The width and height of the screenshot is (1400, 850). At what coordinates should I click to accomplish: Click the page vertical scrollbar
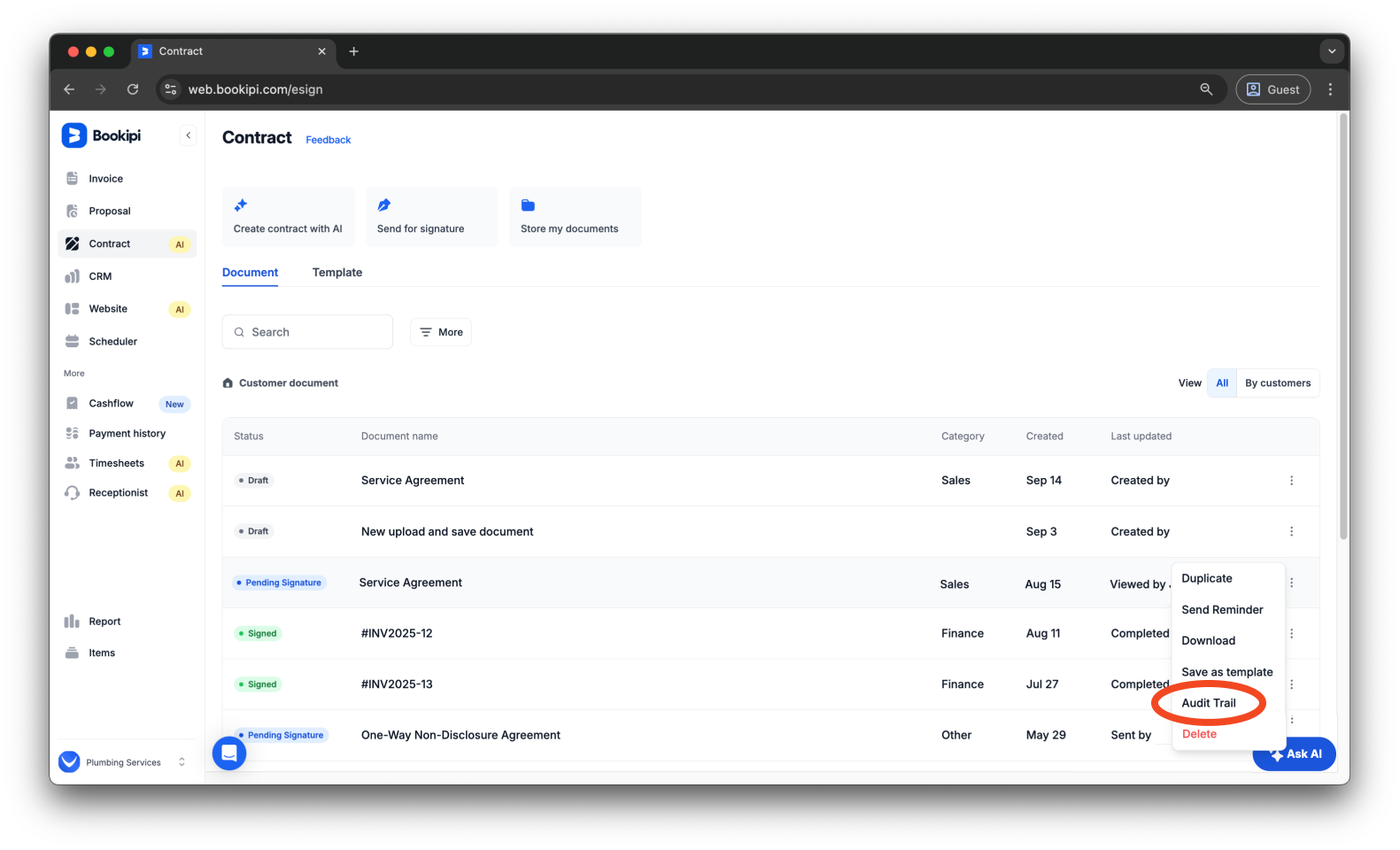pos(1343,328)
